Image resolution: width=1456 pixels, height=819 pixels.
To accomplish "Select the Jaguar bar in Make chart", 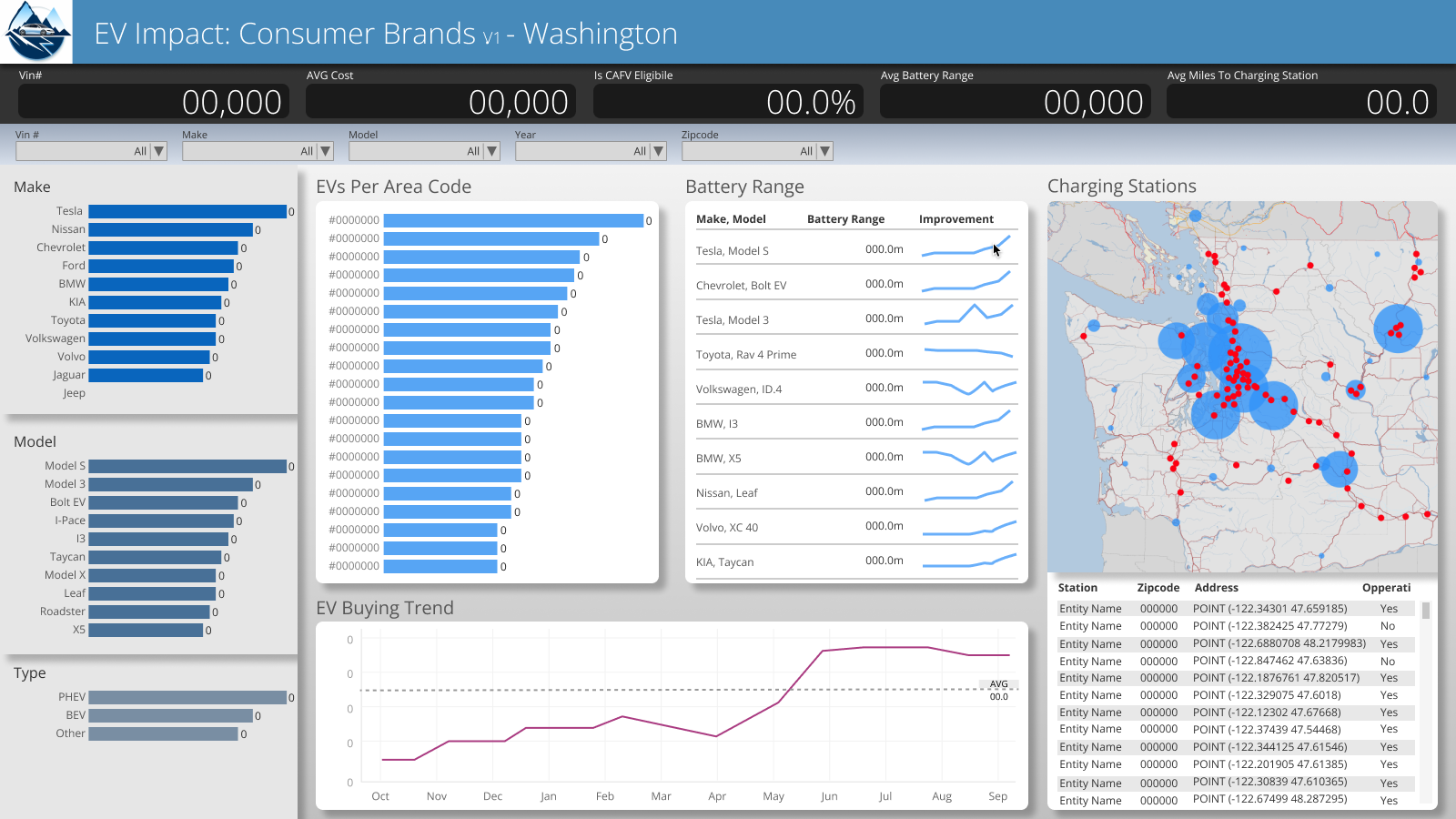I will point(146,375).
